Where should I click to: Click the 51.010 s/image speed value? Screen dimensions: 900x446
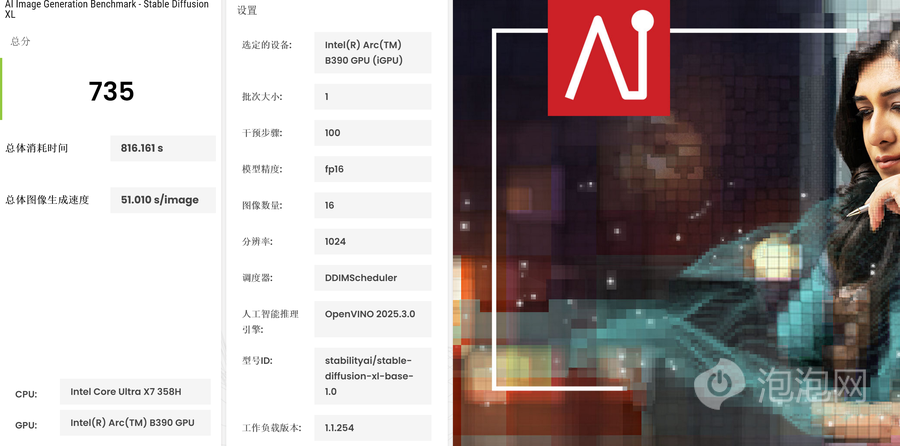[x=162, y=200]
